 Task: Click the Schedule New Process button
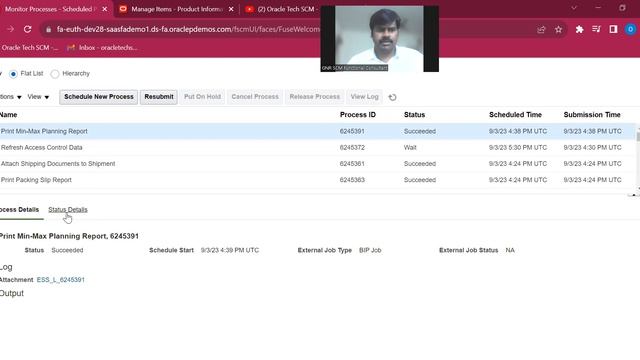98,97
